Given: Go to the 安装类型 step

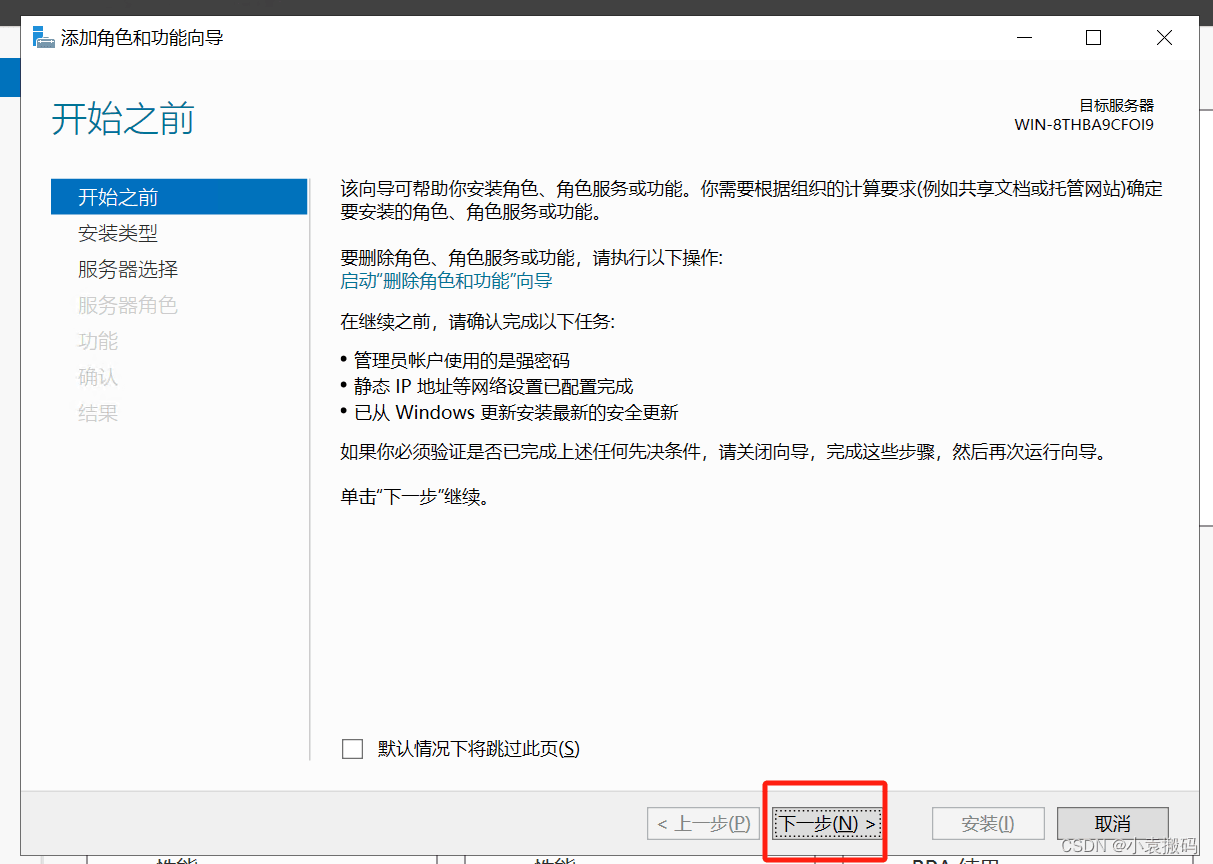Looking at the screenshot, I should 118,233.
